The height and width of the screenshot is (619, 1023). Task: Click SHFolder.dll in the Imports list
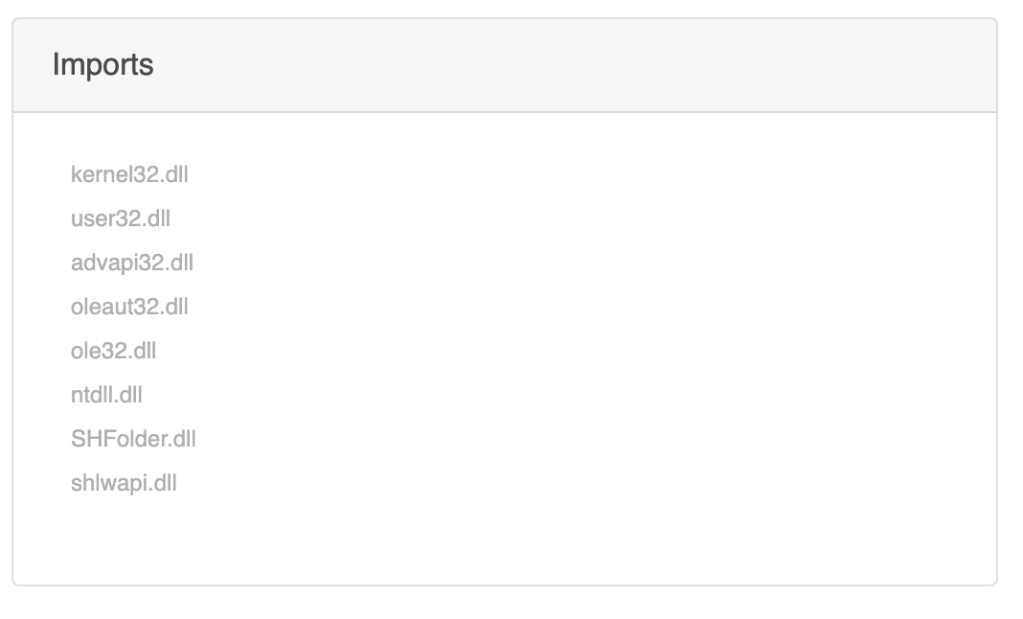point(133,439)
